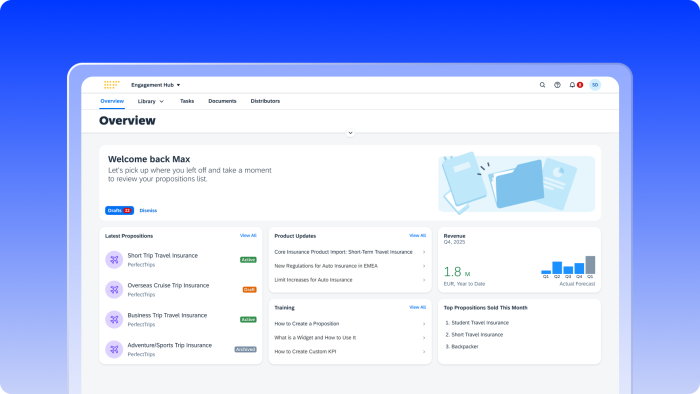Open the help question mark icon
Image resolution: width=700 pixels, height=394 pixels.
tap(557, 85)
